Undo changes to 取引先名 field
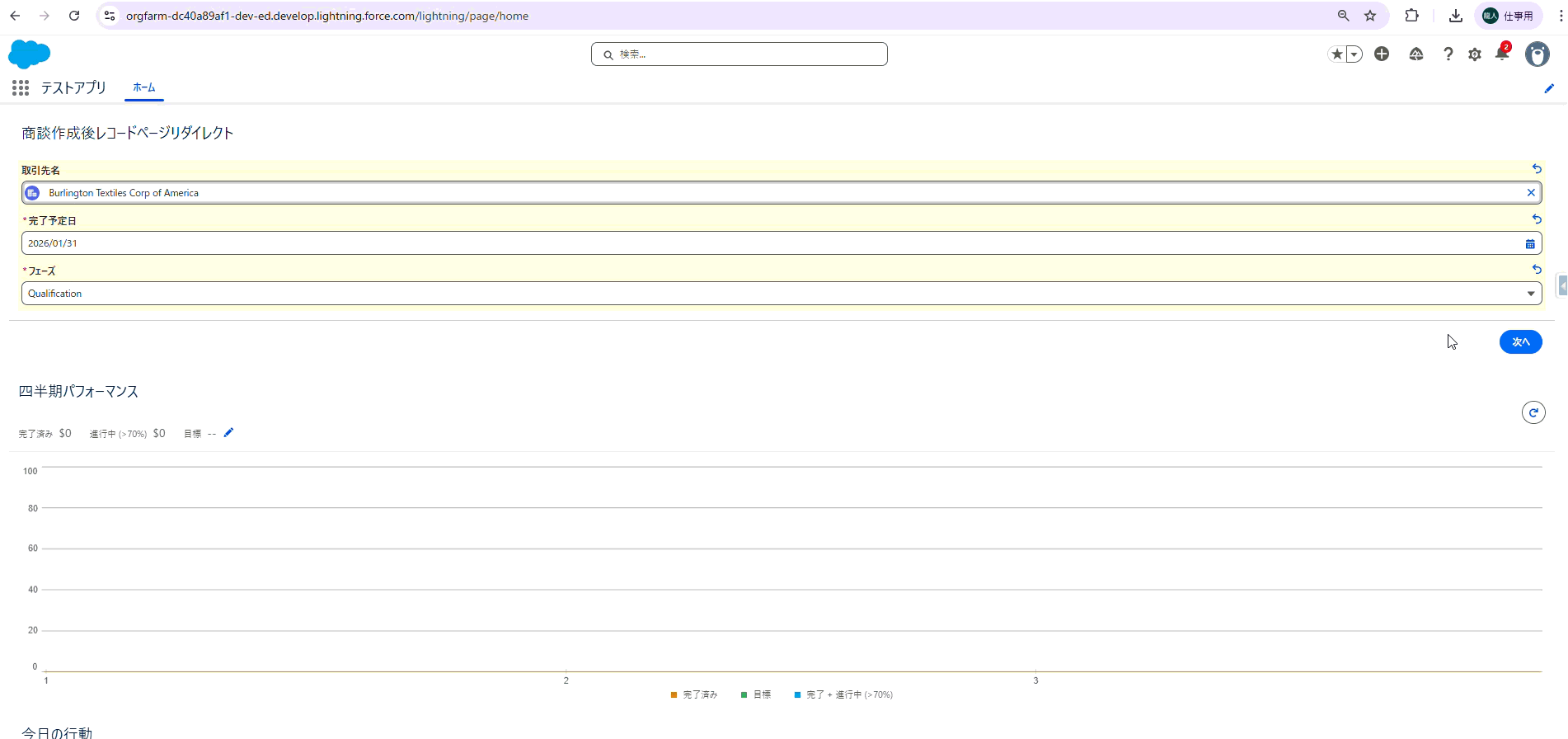Screen dimensions: 1568x739 pos(1537,169)
